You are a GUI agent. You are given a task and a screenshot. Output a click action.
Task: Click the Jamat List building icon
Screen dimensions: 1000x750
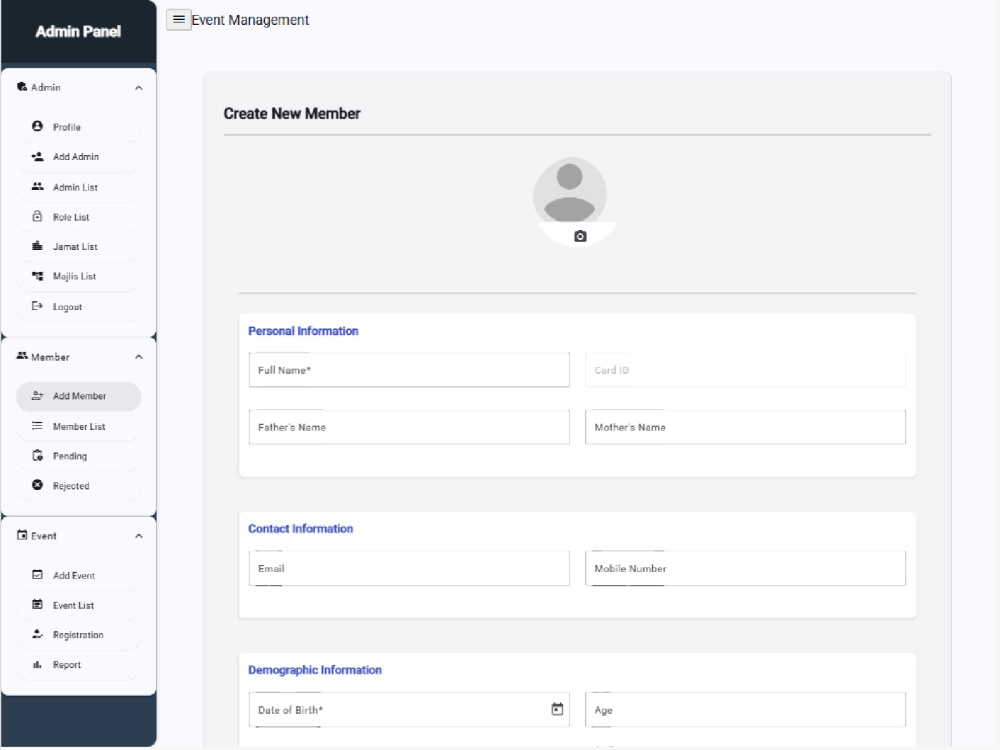pyautogui.click(x=38, y=246)
